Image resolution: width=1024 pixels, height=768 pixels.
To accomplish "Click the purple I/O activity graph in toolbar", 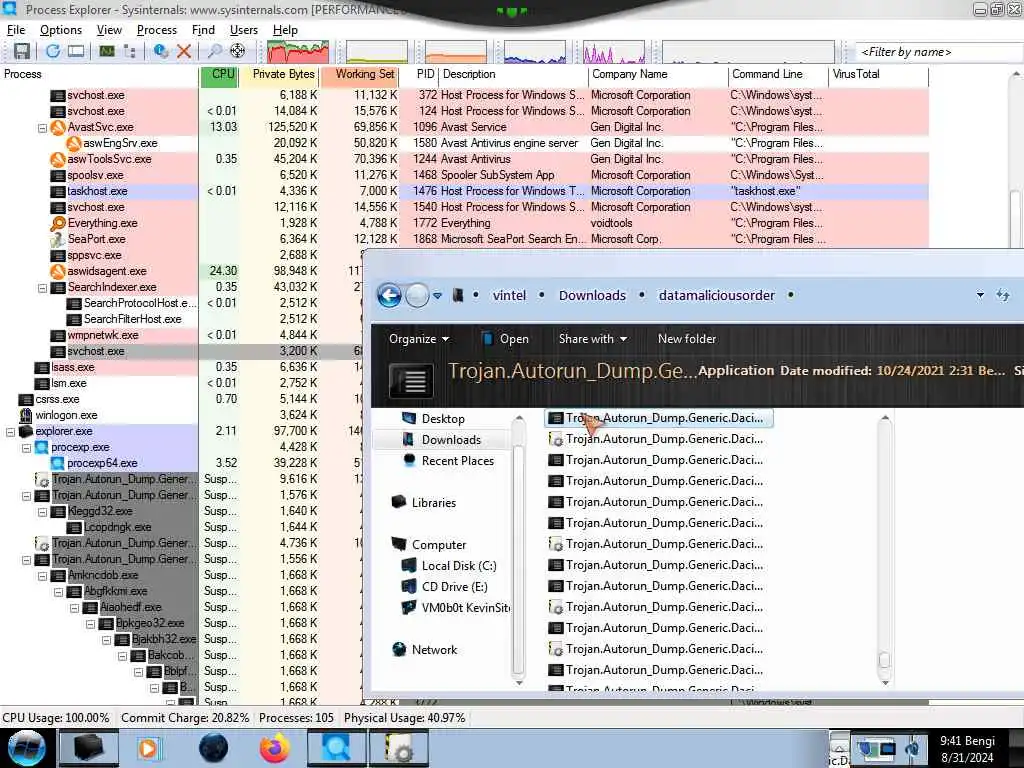I will click(614, 52).
